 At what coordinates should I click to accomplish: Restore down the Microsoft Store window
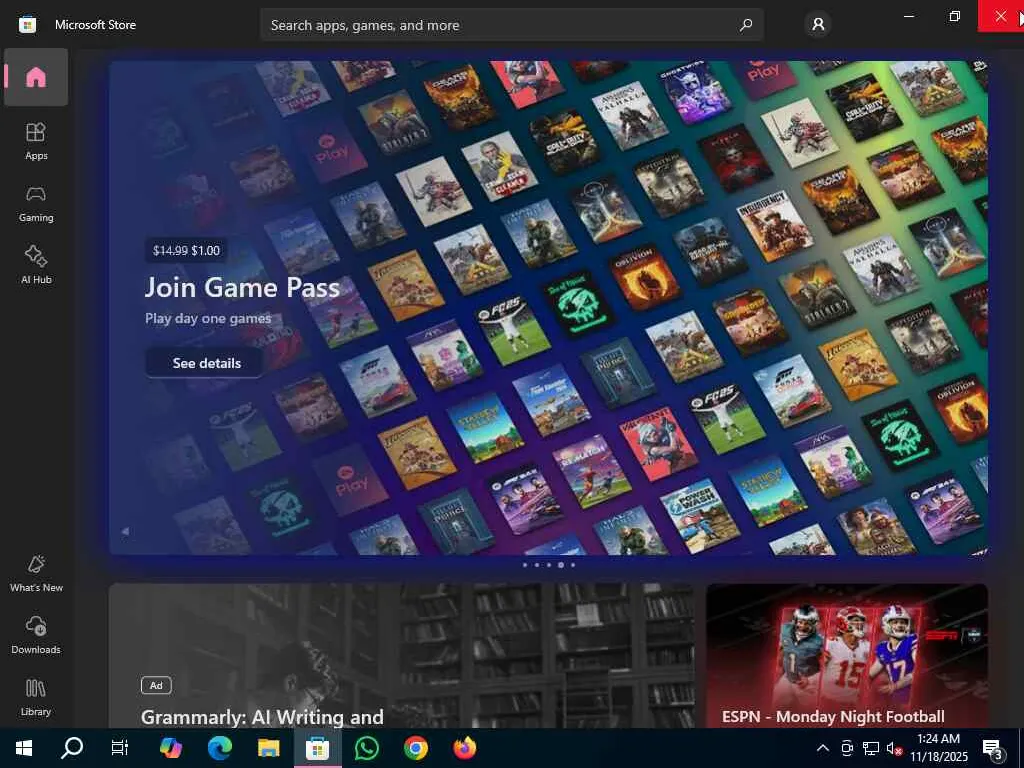(x=955, y=16)
